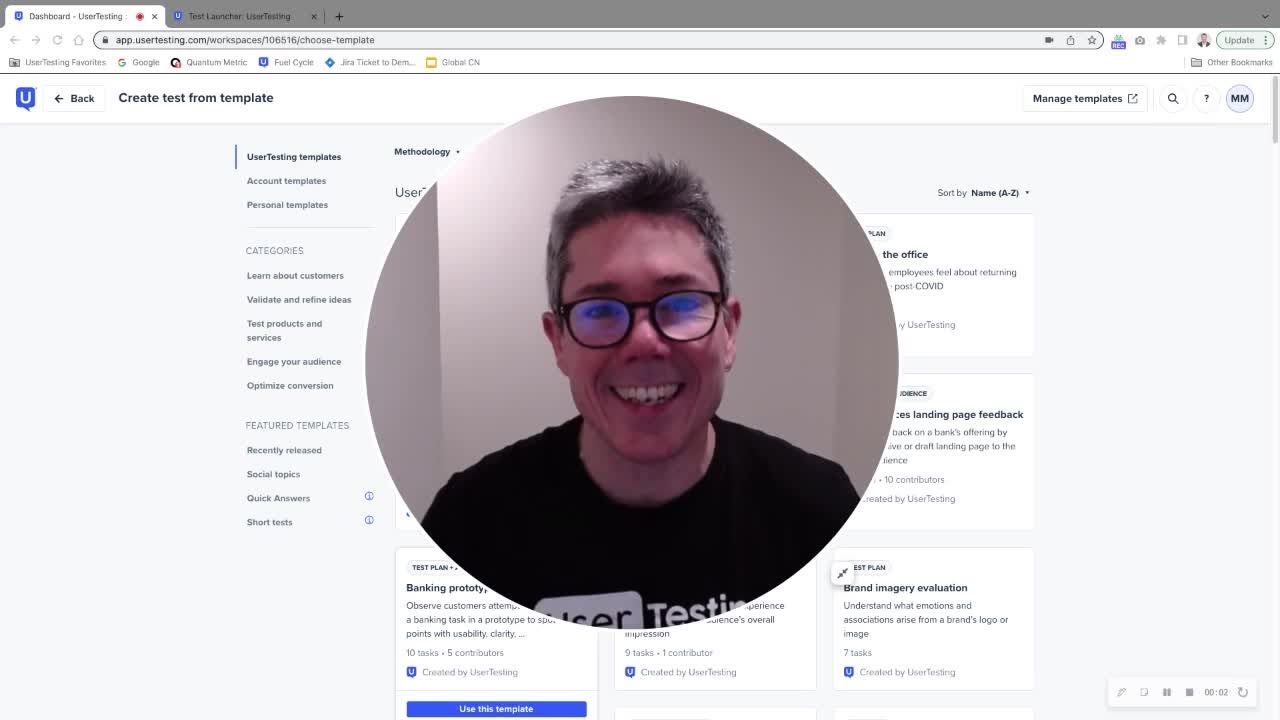
Task: Reload the page
Action: pyautogui.click(x=57, y=40)
